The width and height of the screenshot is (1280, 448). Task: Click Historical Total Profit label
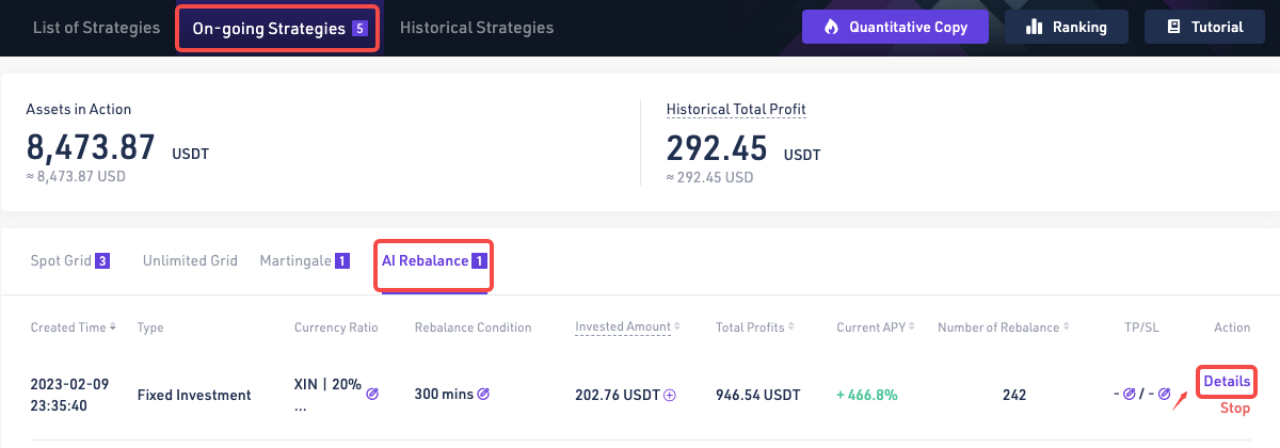pos(736,109)
